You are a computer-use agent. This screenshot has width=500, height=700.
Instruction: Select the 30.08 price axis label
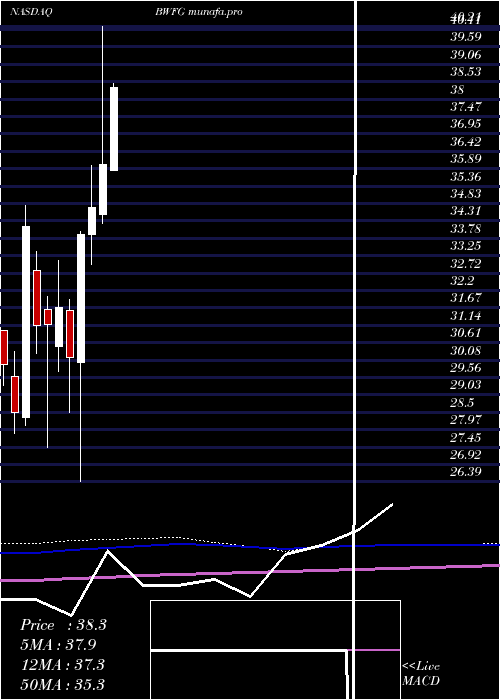pos(465,351)
